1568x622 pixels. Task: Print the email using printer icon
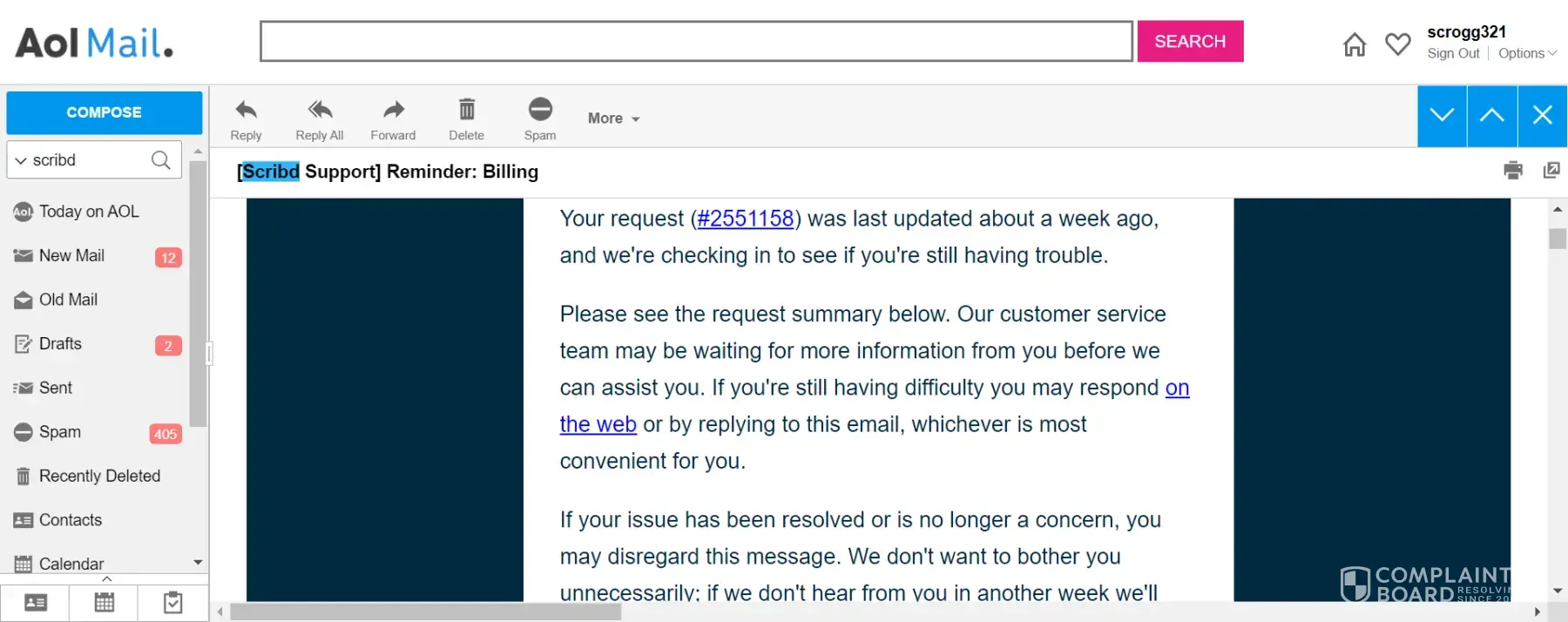[1513, 170]
